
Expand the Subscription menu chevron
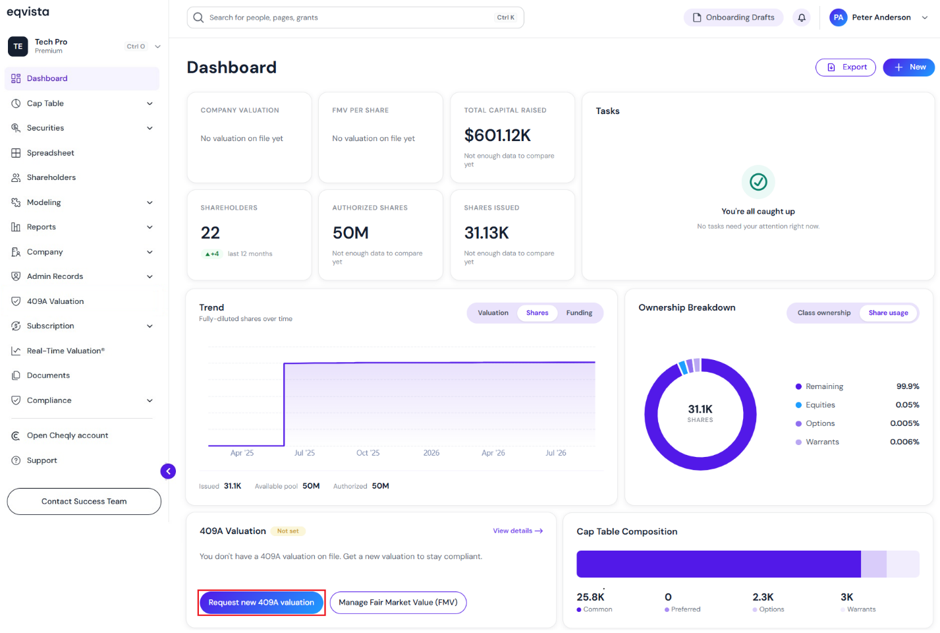click(149, 326)
